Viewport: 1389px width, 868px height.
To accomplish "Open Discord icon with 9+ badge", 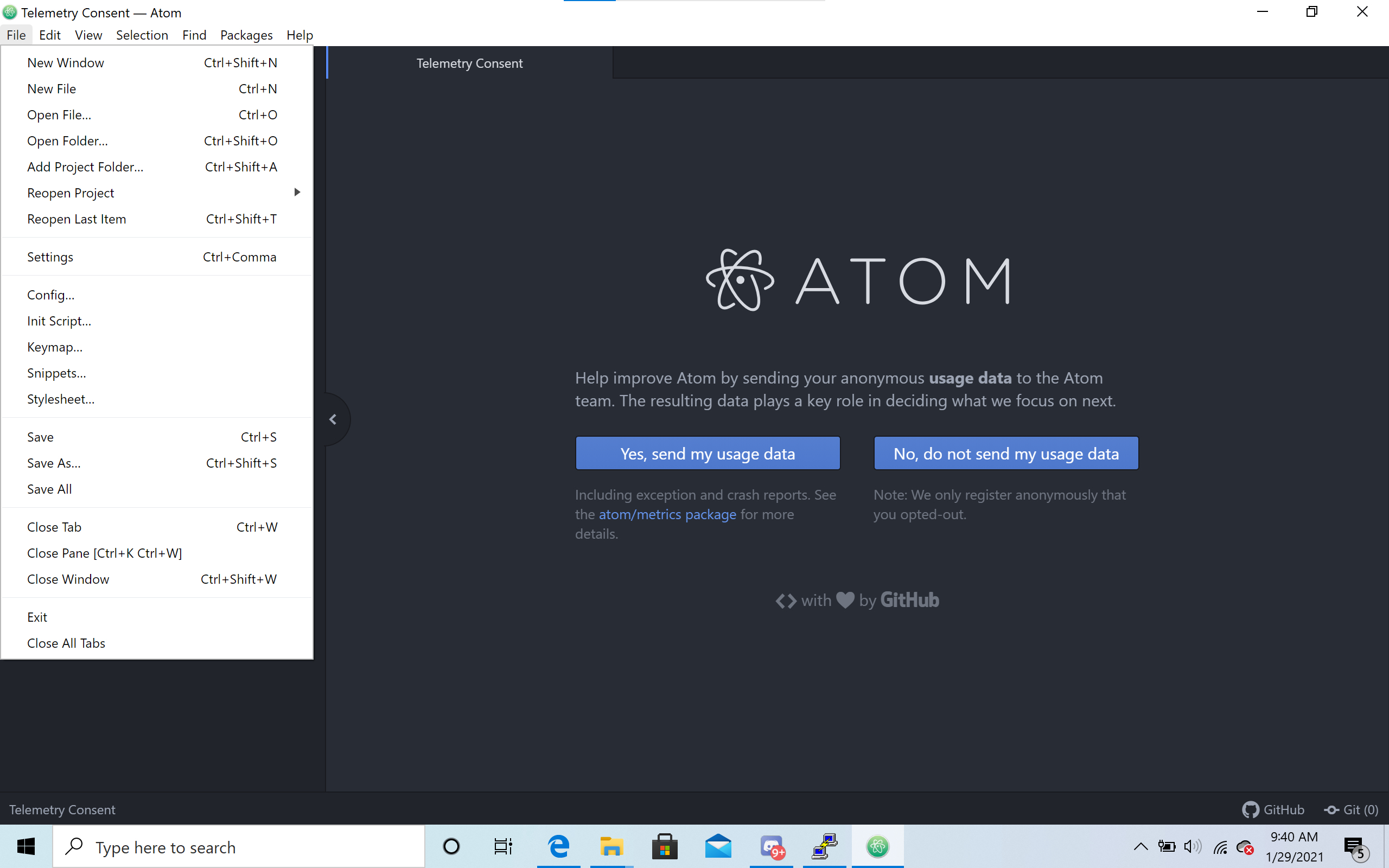I will pos(772,846).
